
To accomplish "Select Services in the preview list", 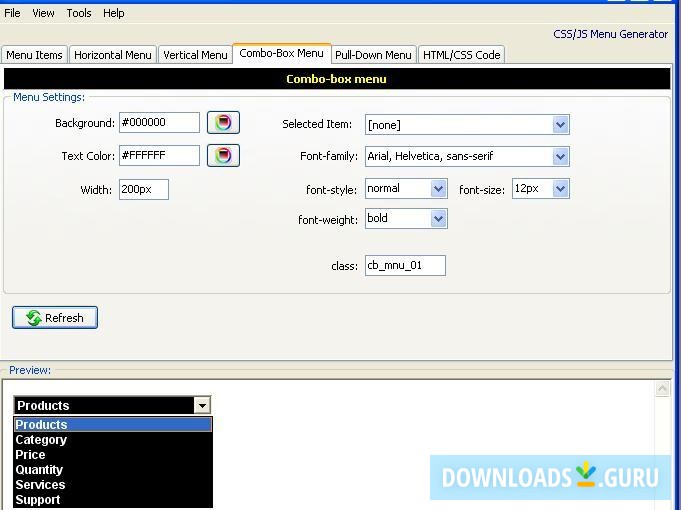I will coord(113,485).
